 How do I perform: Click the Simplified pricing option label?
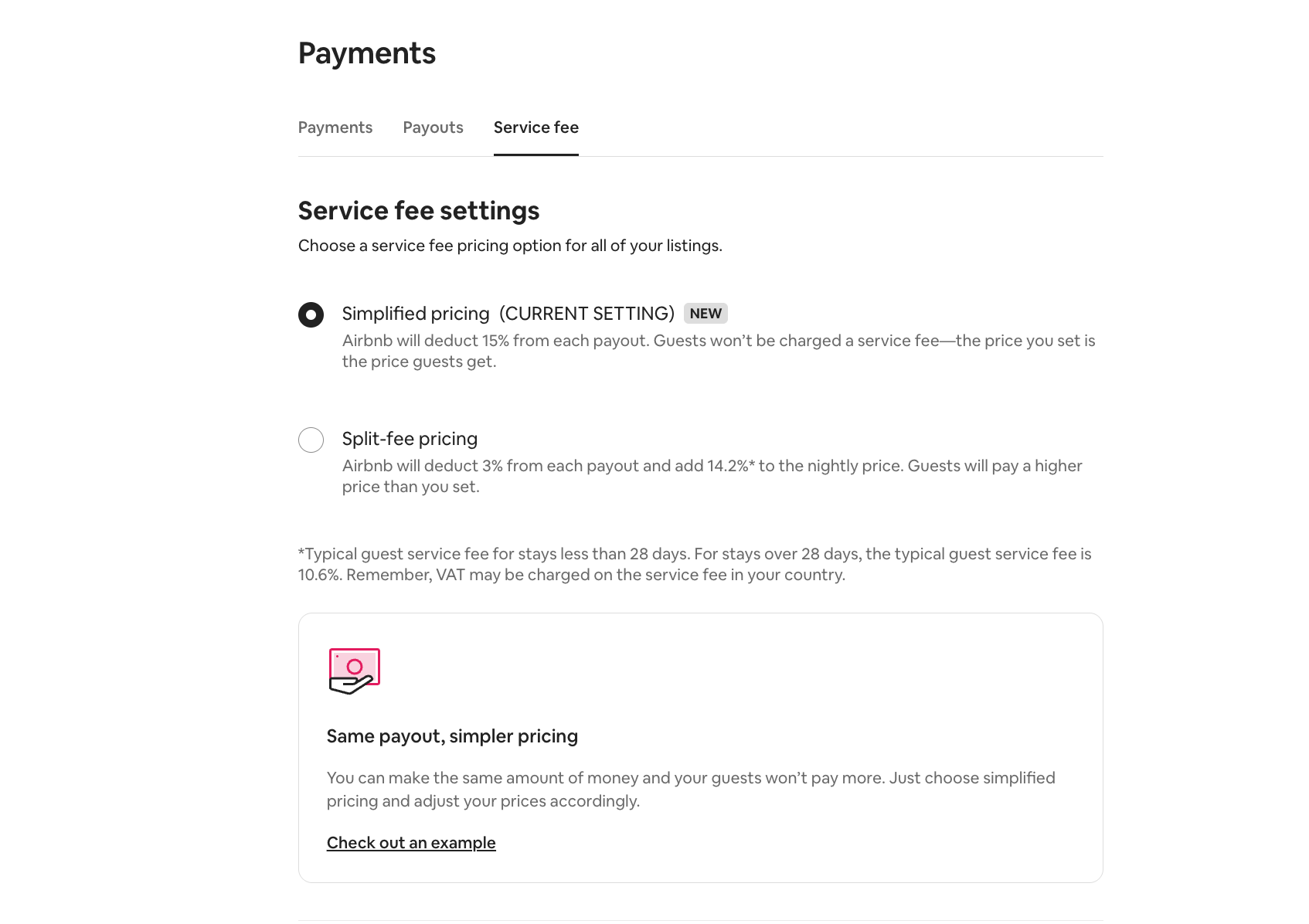click(416, 314)
